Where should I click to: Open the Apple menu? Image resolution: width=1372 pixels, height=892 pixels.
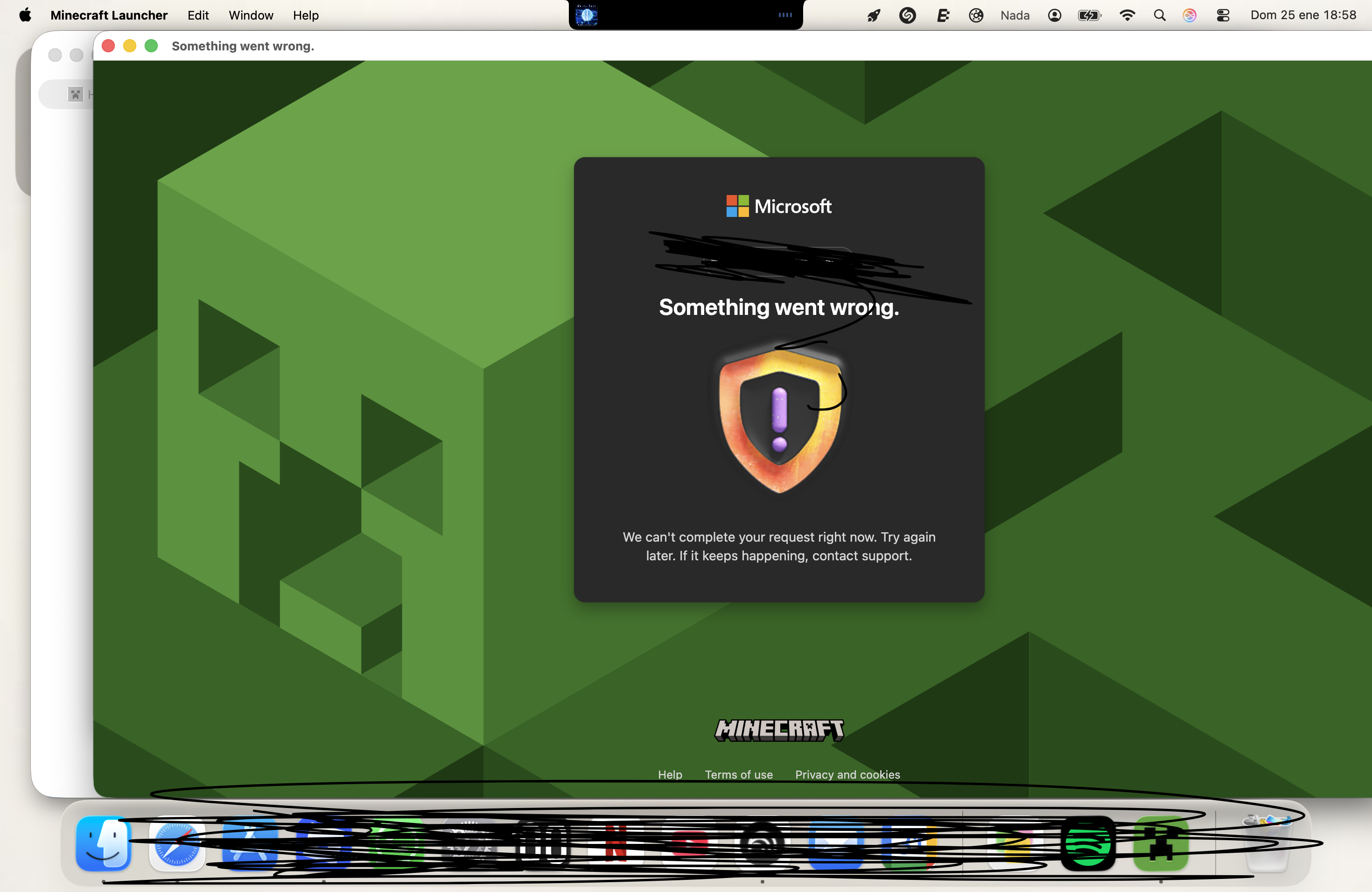click(25, 15)
